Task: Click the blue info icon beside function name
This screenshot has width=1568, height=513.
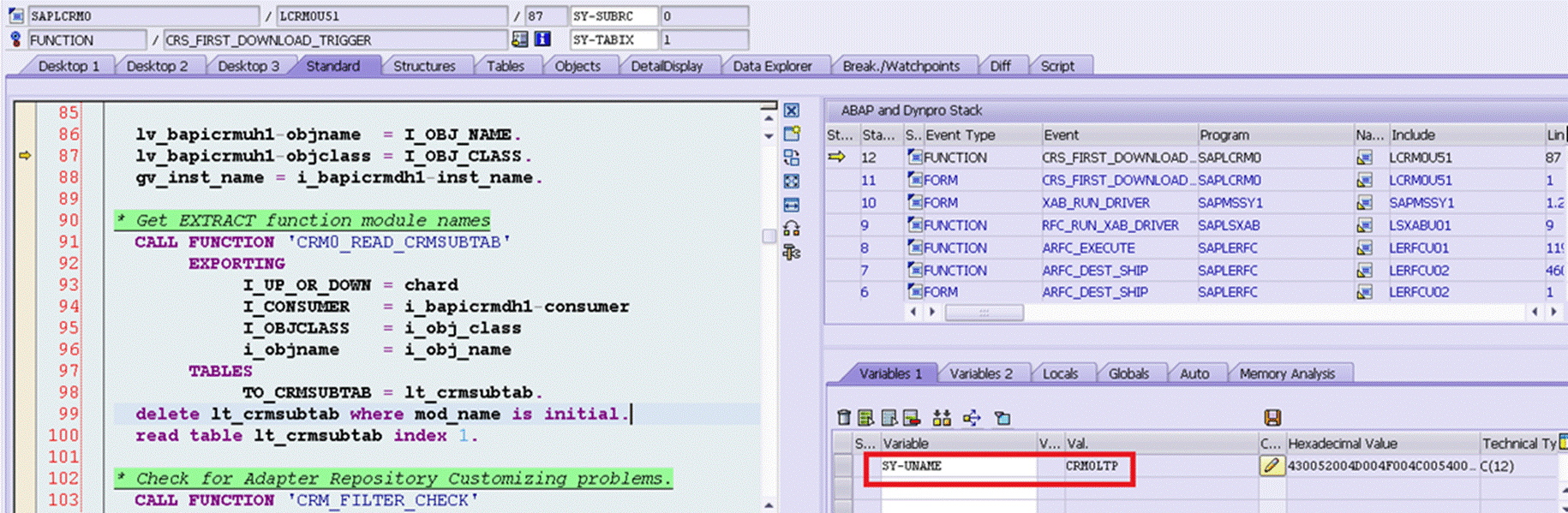Action: (x=542, y=39)
